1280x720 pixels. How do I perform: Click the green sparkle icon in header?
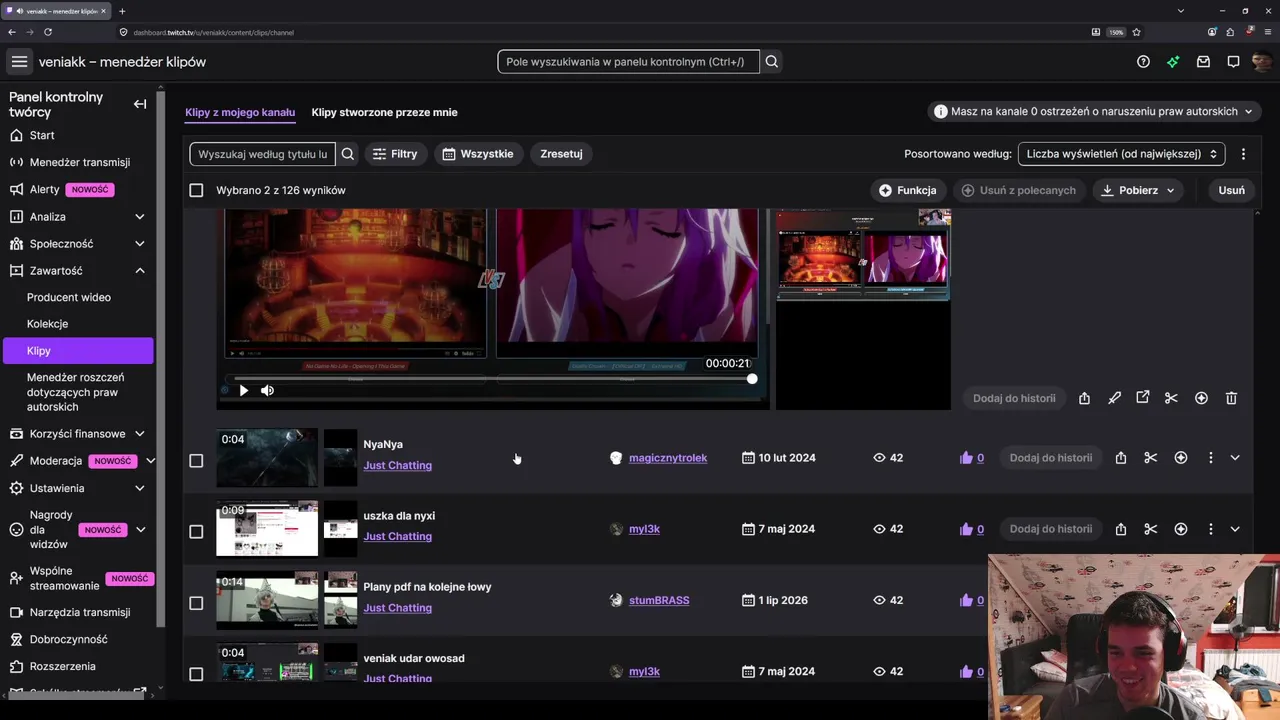(1173, 62)
